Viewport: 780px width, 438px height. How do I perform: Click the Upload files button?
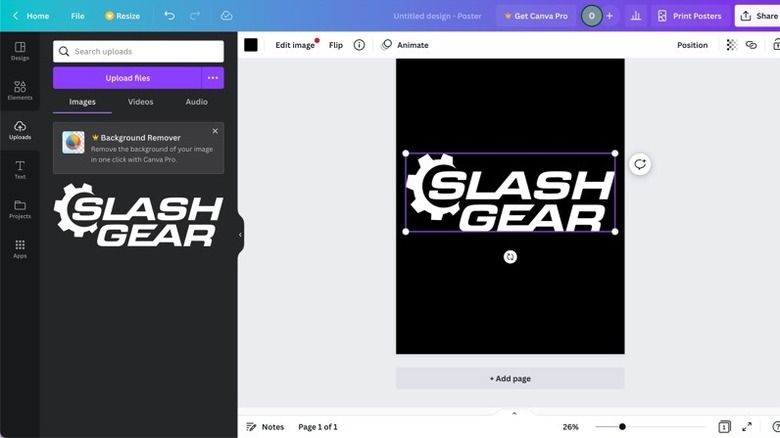coord(127,78)
